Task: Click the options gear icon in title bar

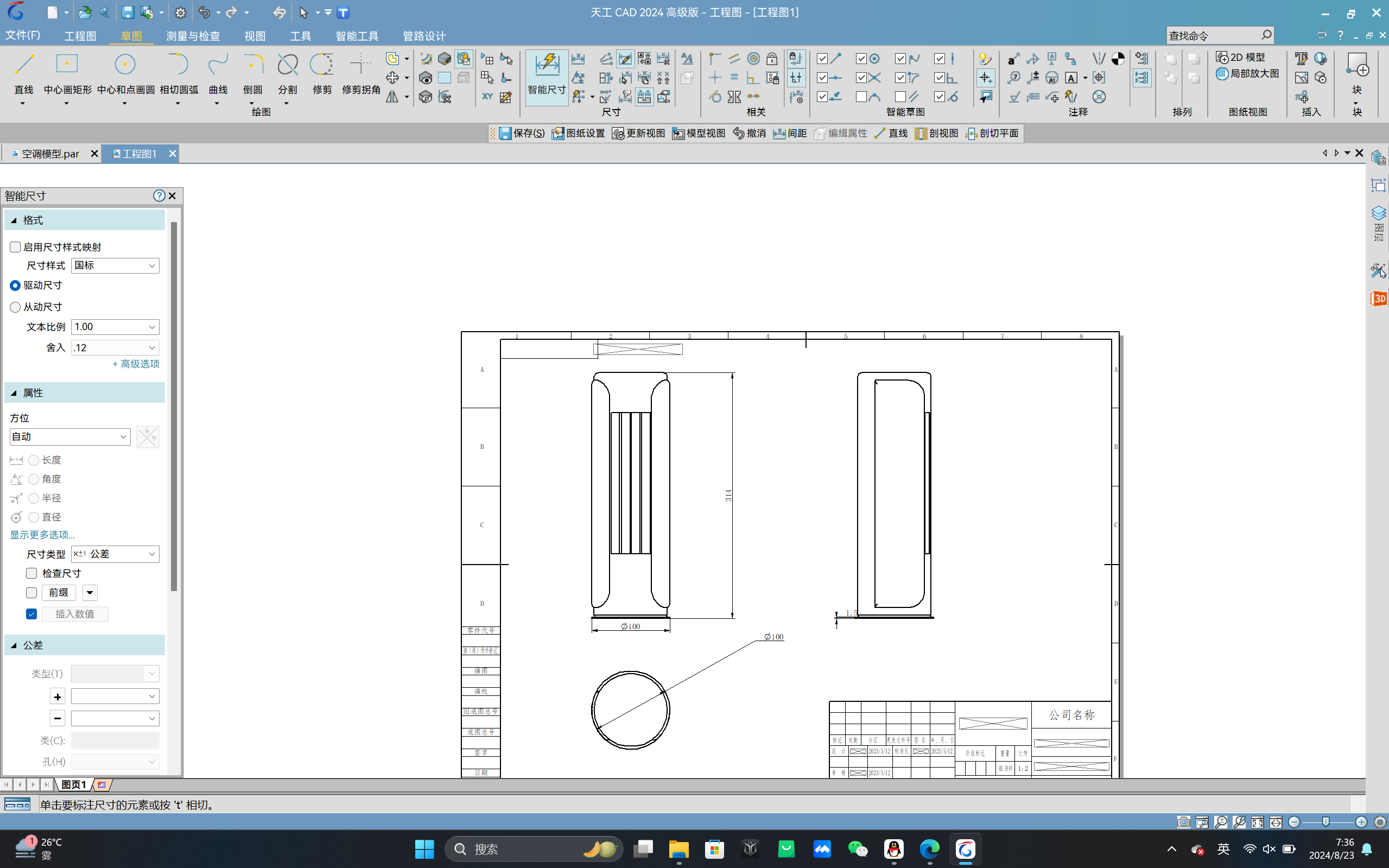Action: [x=180, y=12]
